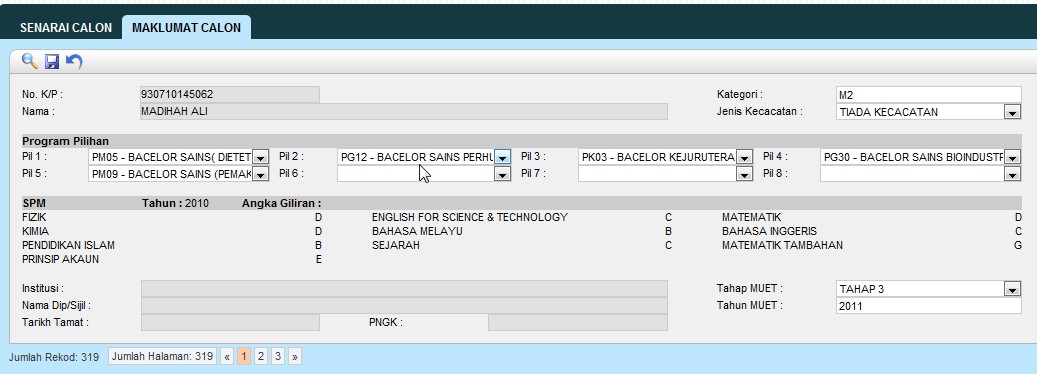Image resolution: width=1037 pixels, height=374 pixels.
Task: Click the previous pages « button
Action: (x=227, y=357)
